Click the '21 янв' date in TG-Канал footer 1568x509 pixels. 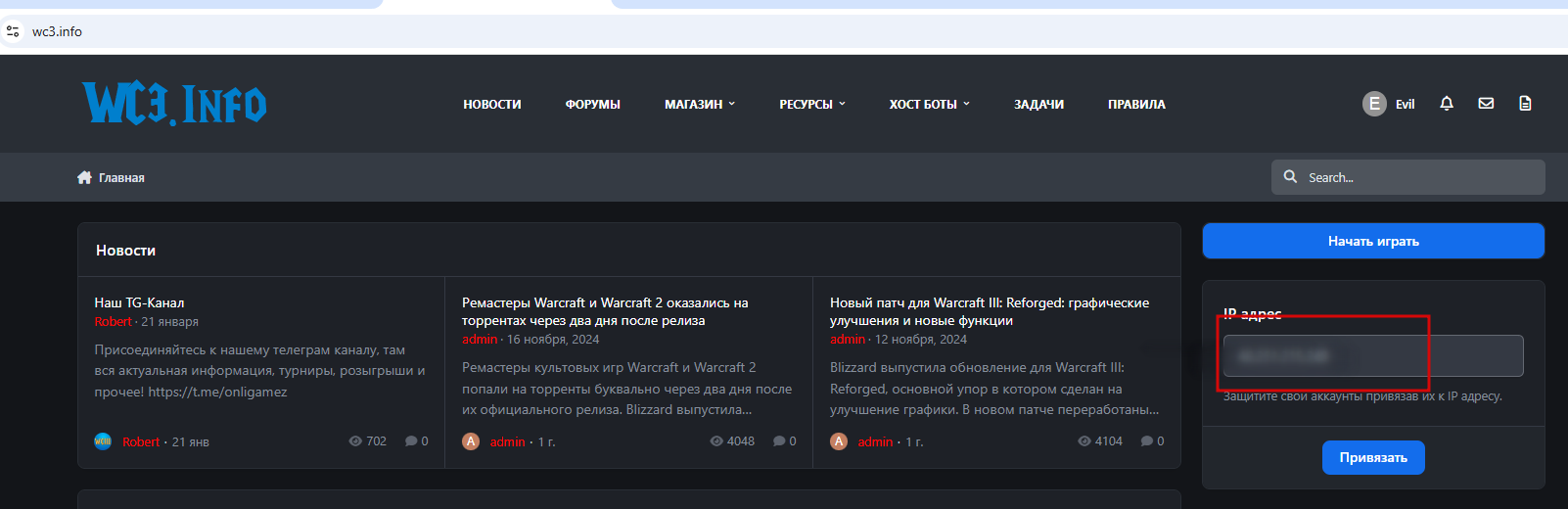(x=191, y=441)
